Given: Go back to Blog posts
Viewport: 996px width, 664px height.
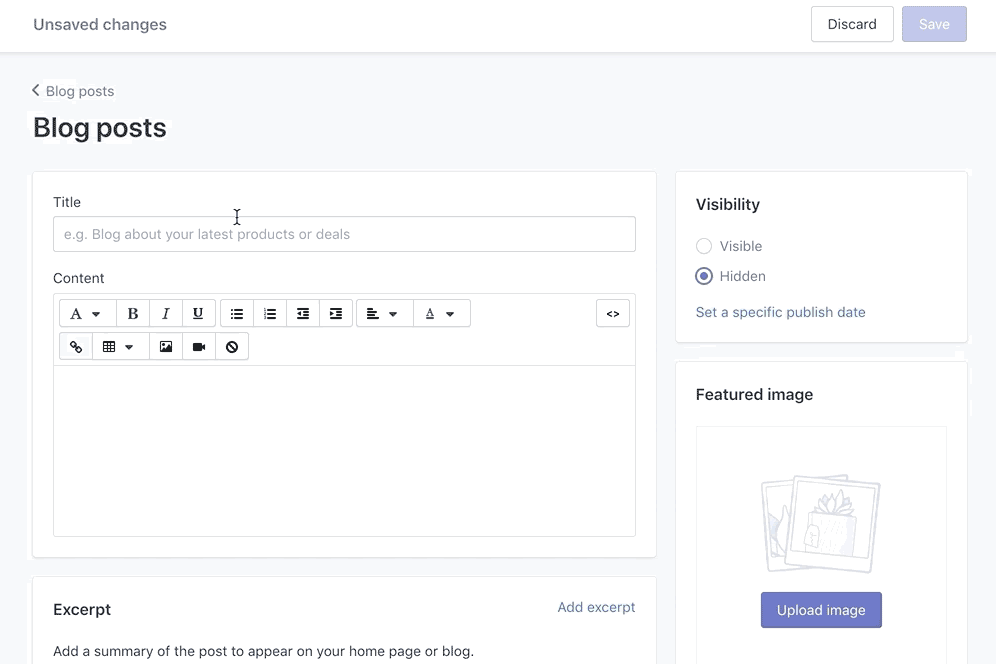Looking at the screenshot, I should point(74,91).
